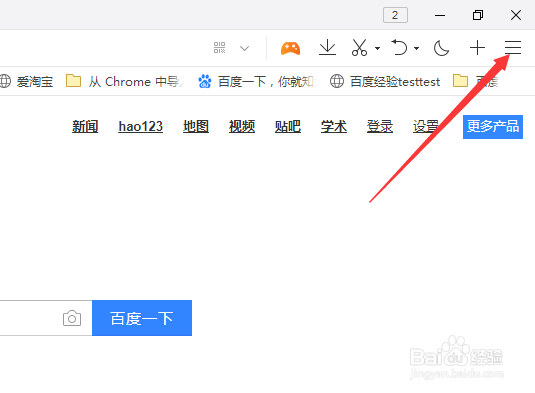Open the orange game controller icon
The image size is (535, 393).
(x=290, y=48)
